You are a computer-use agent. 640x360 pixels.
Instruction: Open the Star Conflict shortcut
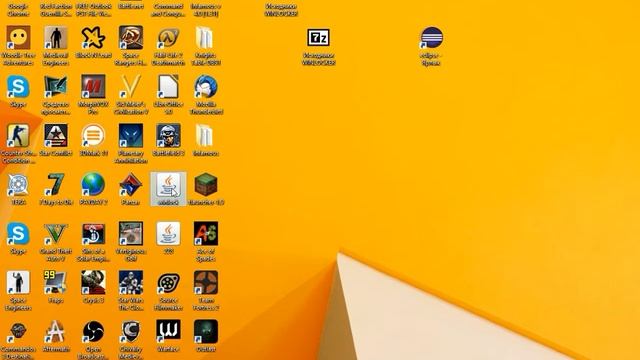click(56, 136)
